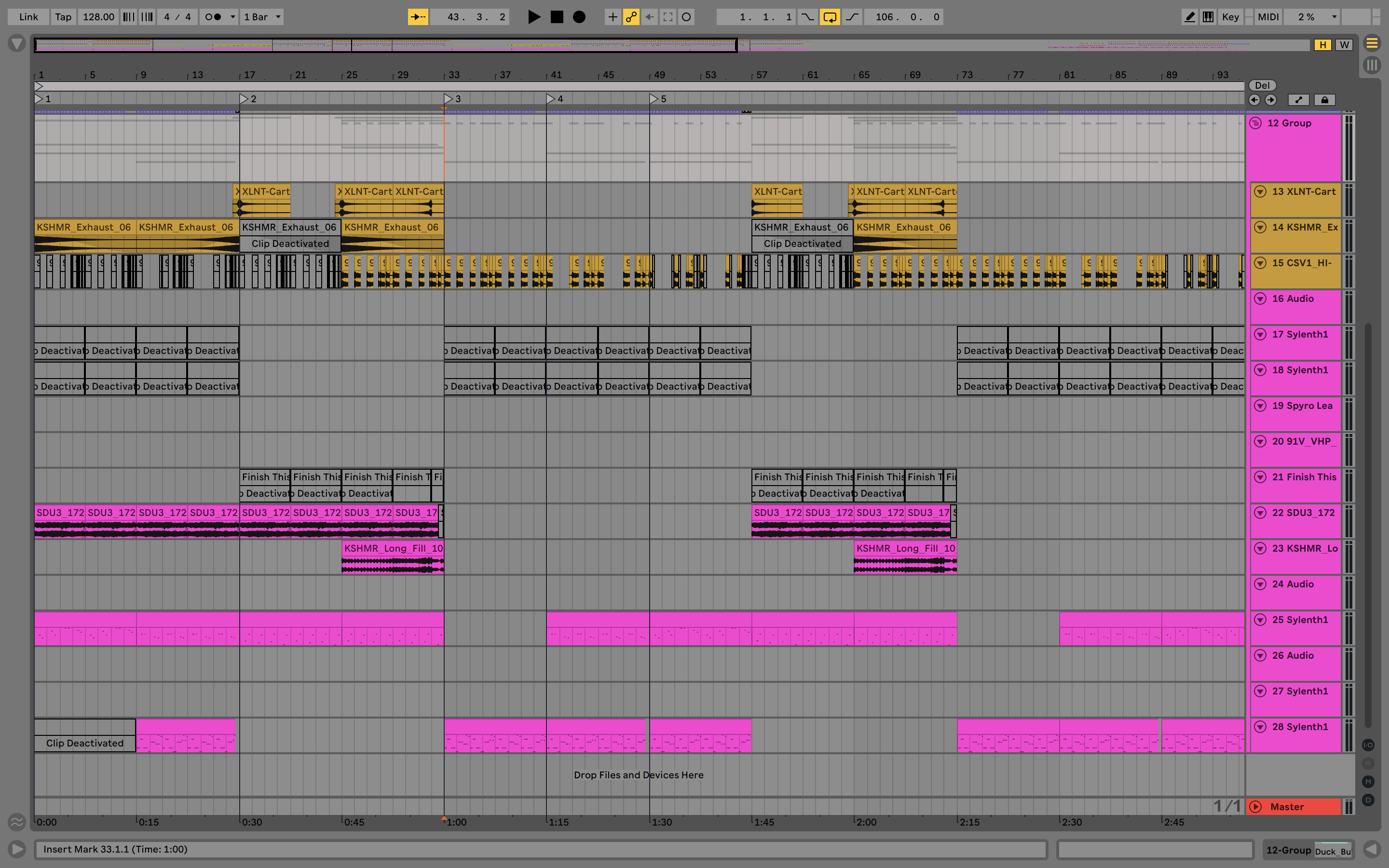Screen dimensions: 1389x868
Task: Stop playback with the Stop button
Action: click(557, 17)
